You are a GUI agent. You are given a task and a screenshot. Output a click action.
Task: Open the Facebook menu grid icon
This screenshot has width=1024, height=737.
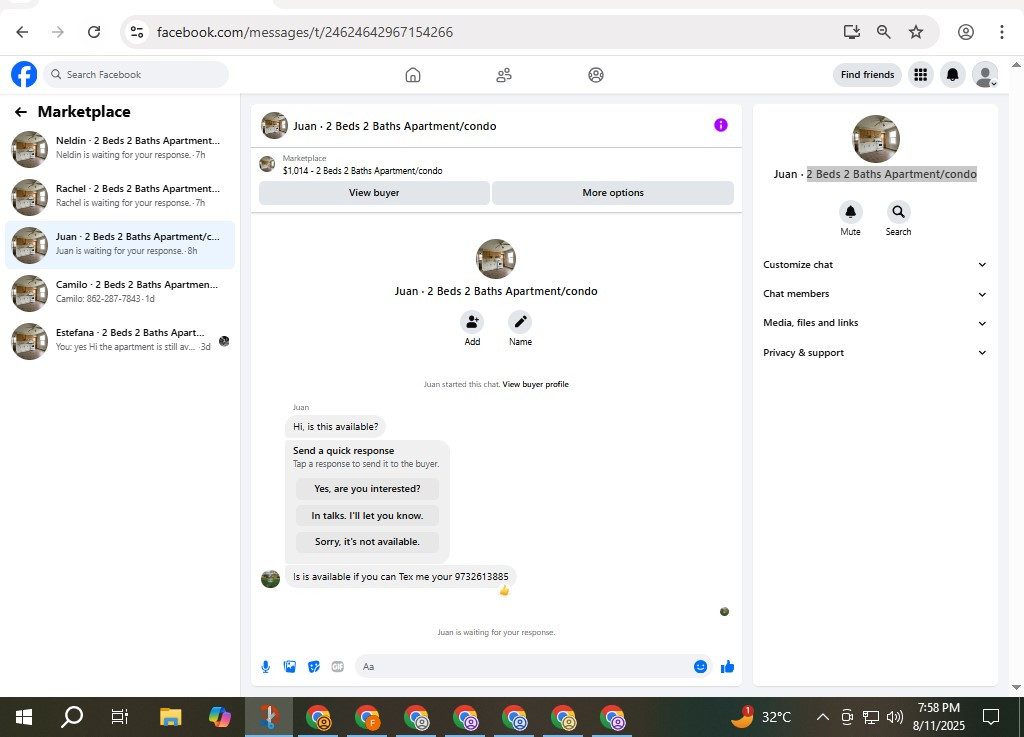tap(920, 74)
